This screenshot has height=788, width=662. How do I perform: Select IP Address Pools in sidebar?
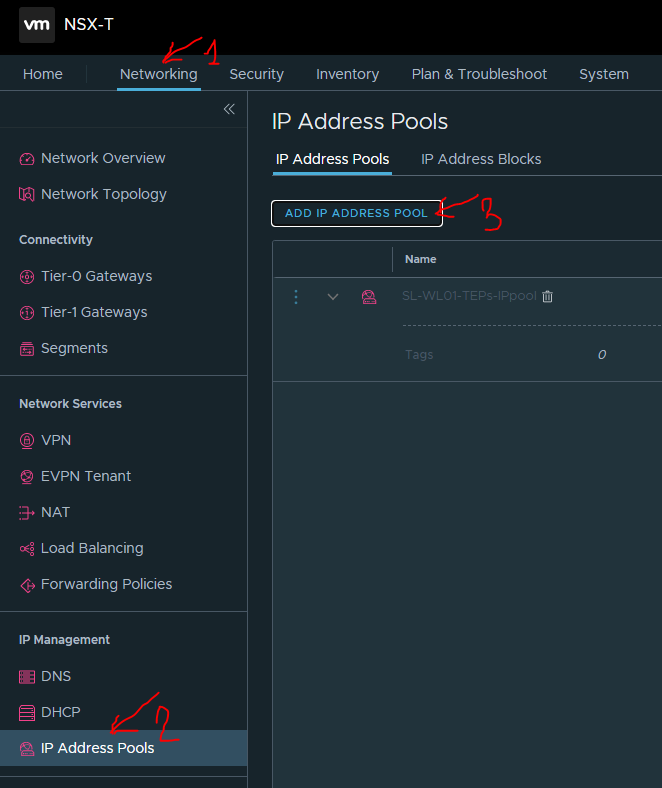point(123,748)
